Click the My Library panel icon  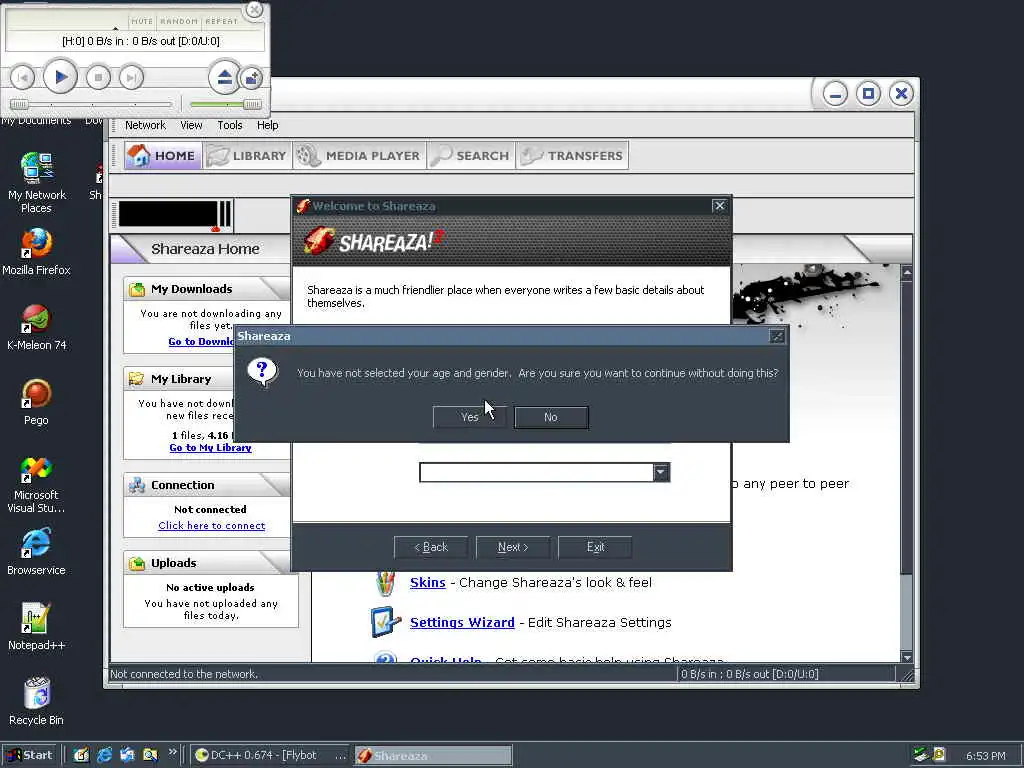point(136,379)
